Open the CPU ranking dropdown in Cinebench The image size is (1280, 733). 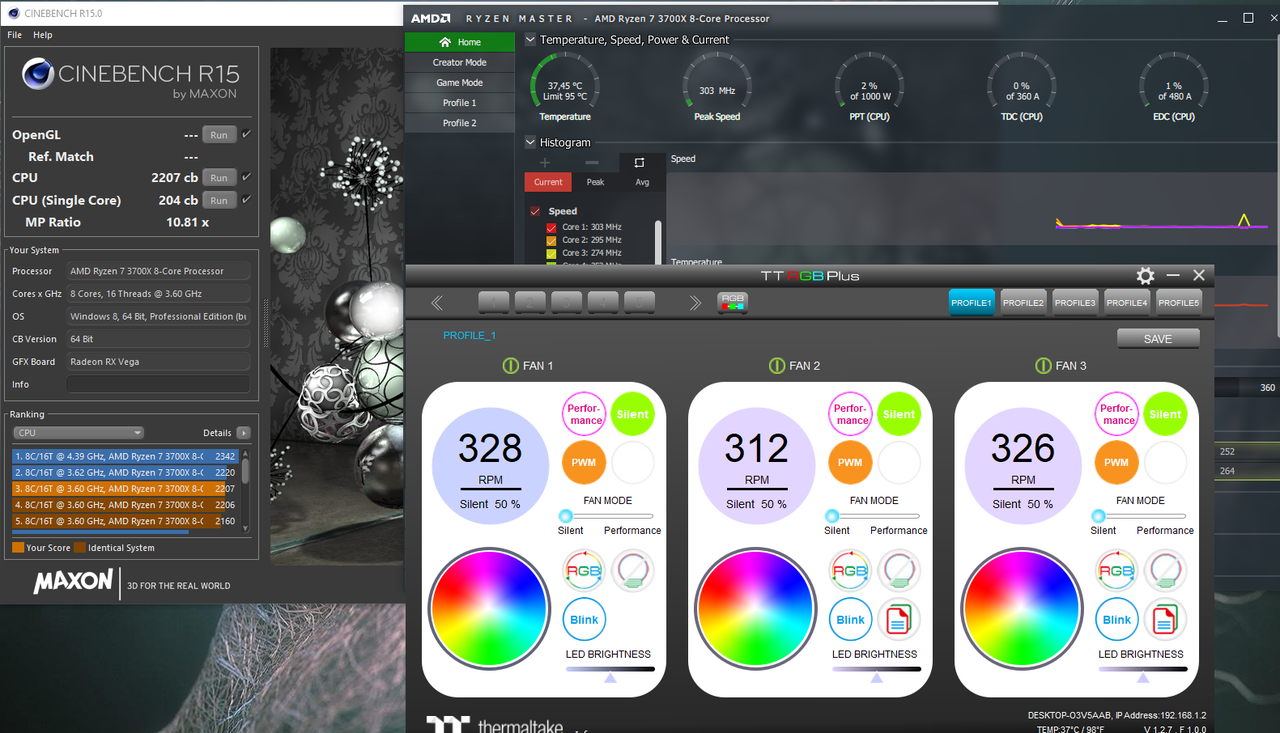[x=79, y=433]
